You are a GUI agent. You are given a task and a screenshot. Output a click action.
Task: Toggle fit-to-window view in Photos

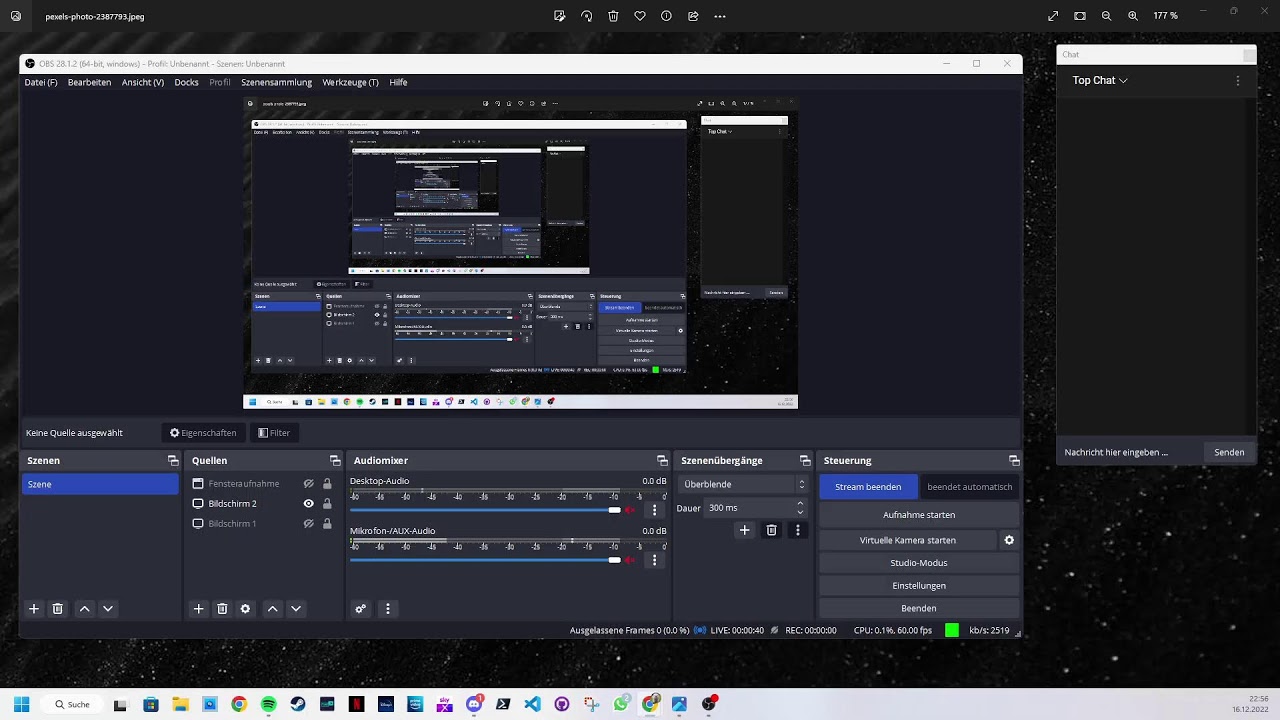pyautogui.click(x=1080, y=16)
